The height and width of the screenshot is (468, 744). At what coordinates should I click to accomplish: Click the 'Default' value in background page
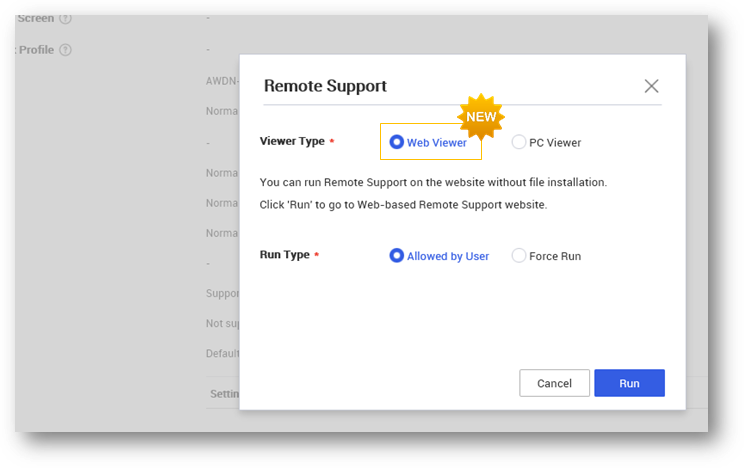coord(222,354)
